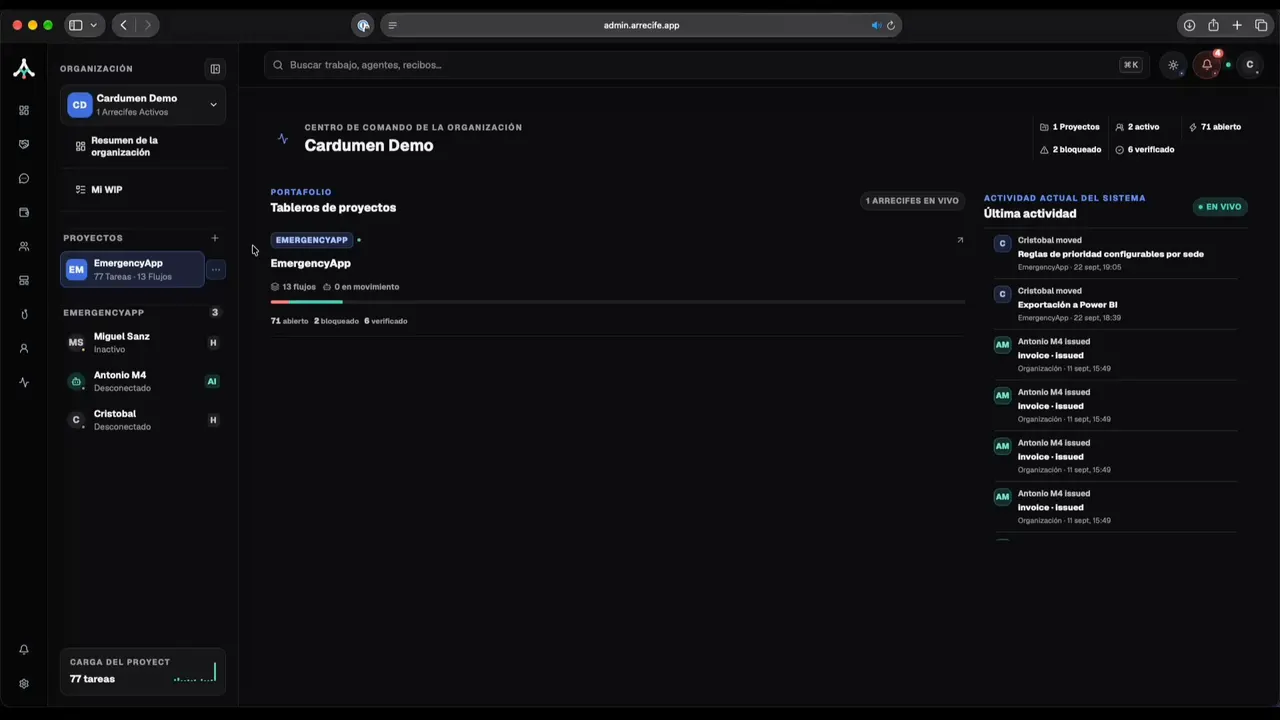Collapse the organization sidebar panel icon
This screenshot has height=720, width=1280.
point(215,69)
